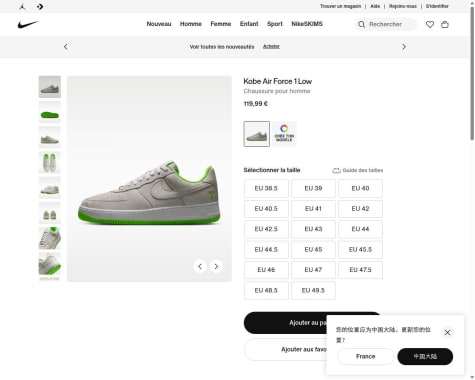This screenshot has width=475, height=380.
Task: Select size EU 40
Action: click(360, 188)
